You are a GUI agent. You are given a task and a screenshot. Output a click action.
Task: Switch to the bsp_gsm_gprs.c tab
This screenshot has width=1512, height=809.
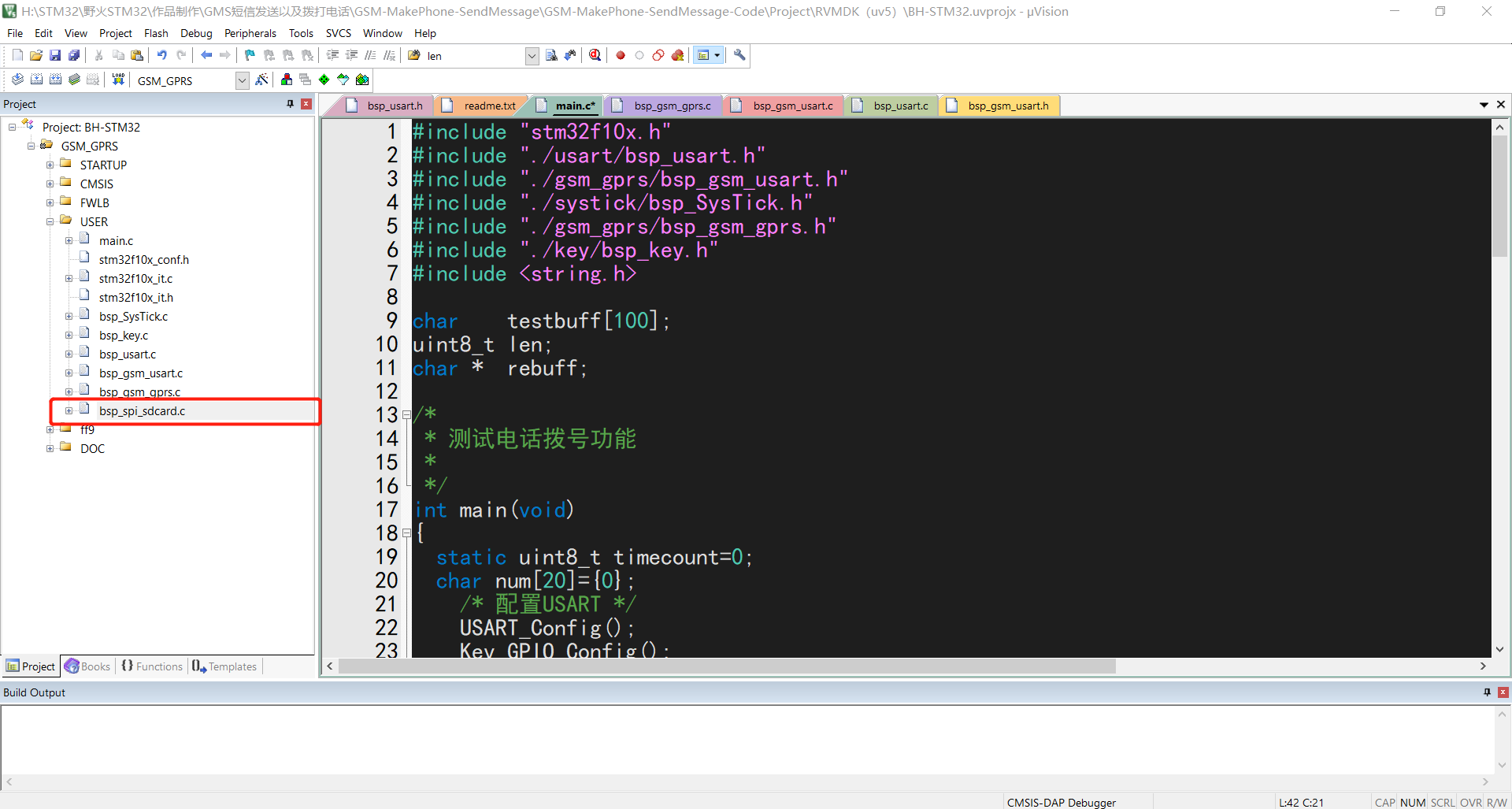click(671, 105)
